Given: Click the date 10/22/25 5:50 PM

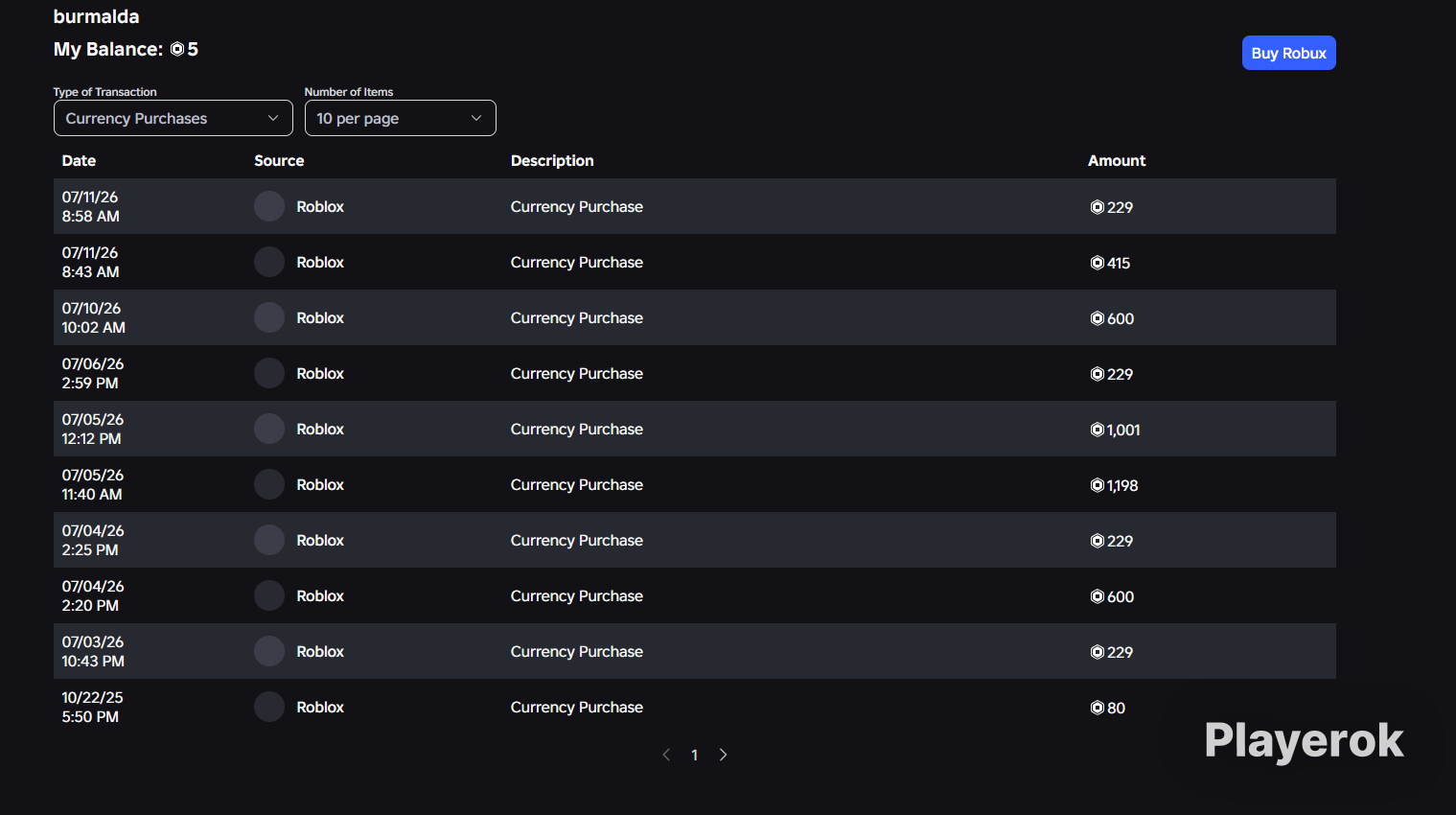Looking at the screenshot, I should coord(92,707).
